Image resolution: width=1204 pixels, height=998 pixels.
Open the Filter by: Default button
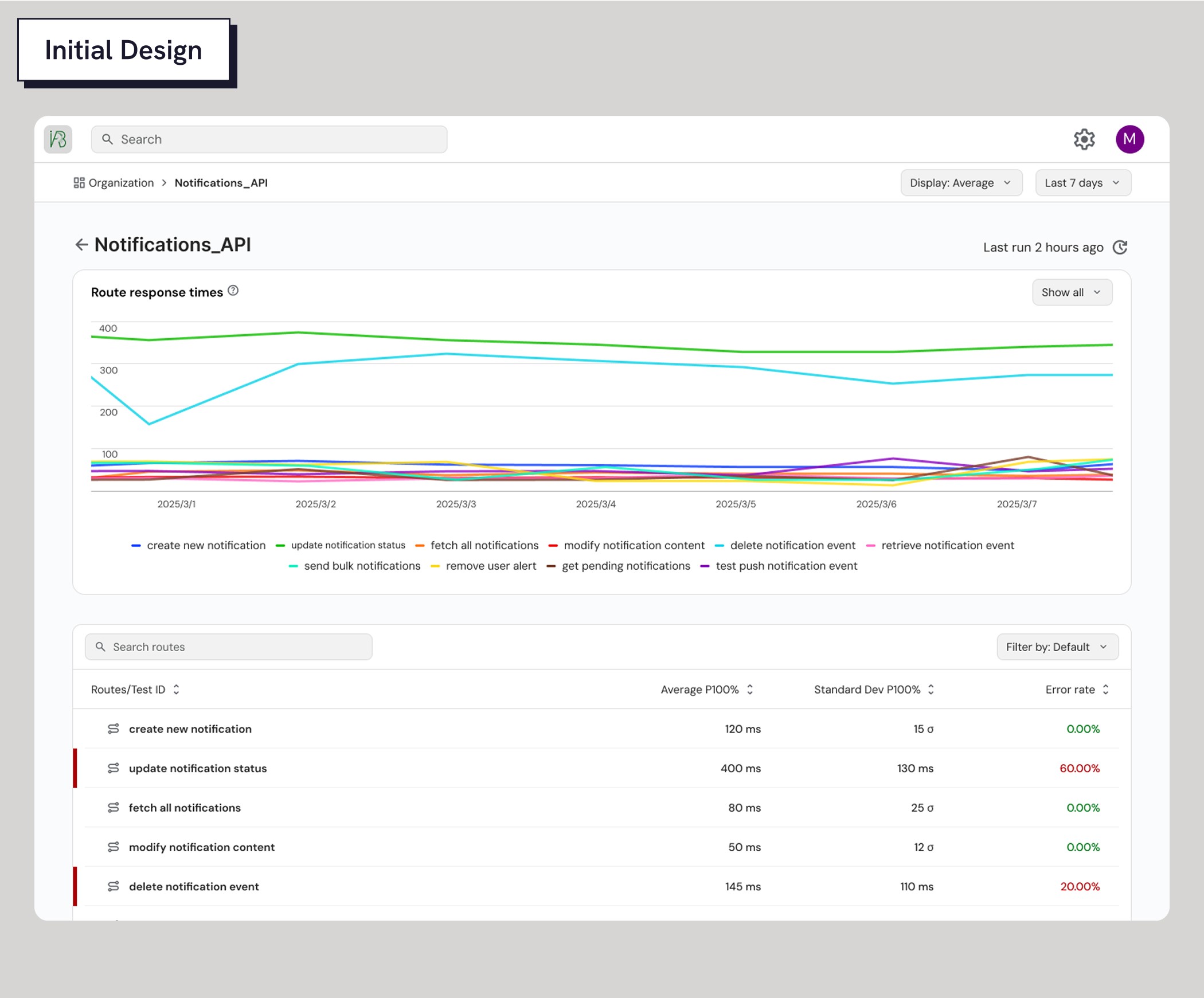click(x=1057, y=647)
